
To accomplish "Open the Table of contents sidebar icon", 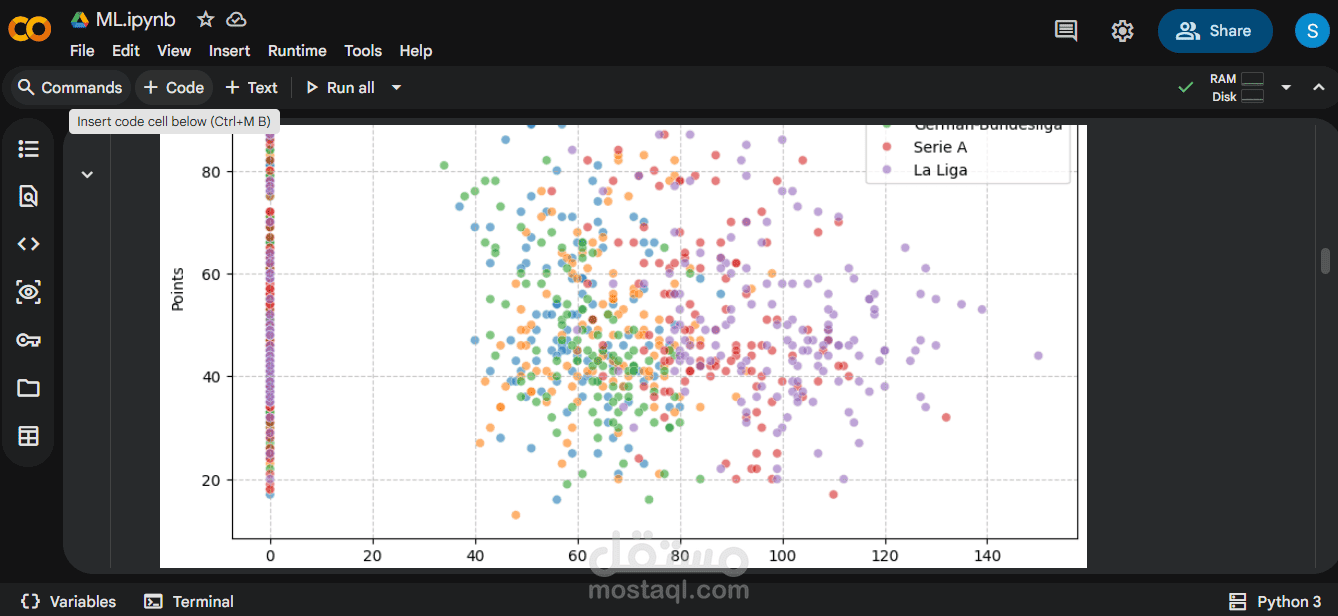I will (x=29, y=149).
